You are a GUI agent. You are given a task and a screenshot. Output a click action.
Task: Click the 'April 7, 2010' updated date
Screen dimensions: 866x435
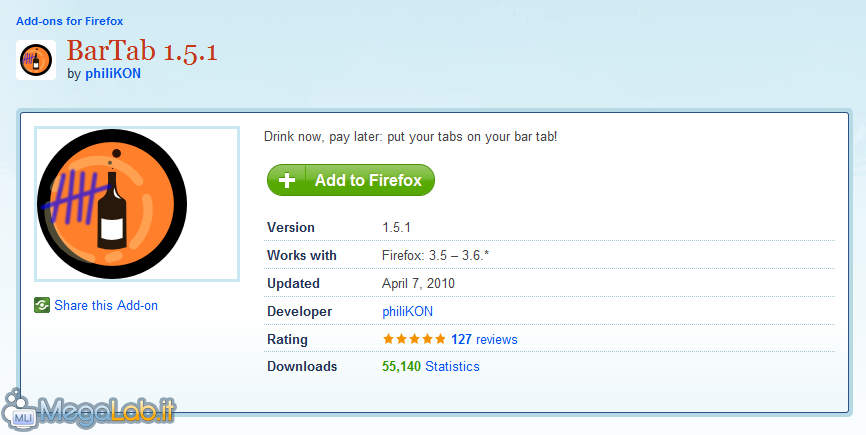419,284
